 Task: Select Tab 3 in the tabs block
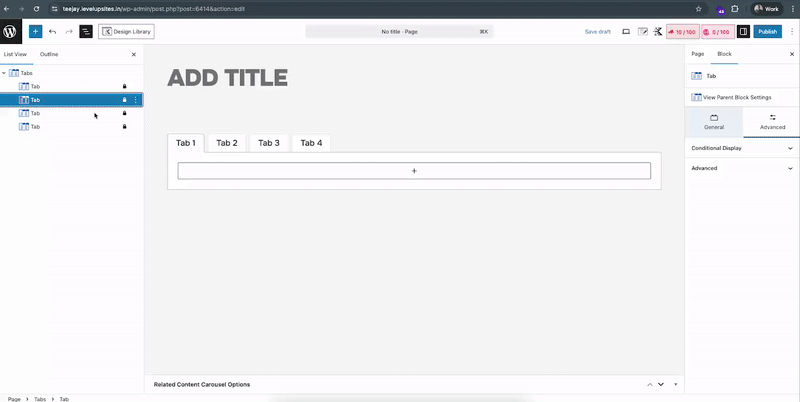[x=269, y=143]
